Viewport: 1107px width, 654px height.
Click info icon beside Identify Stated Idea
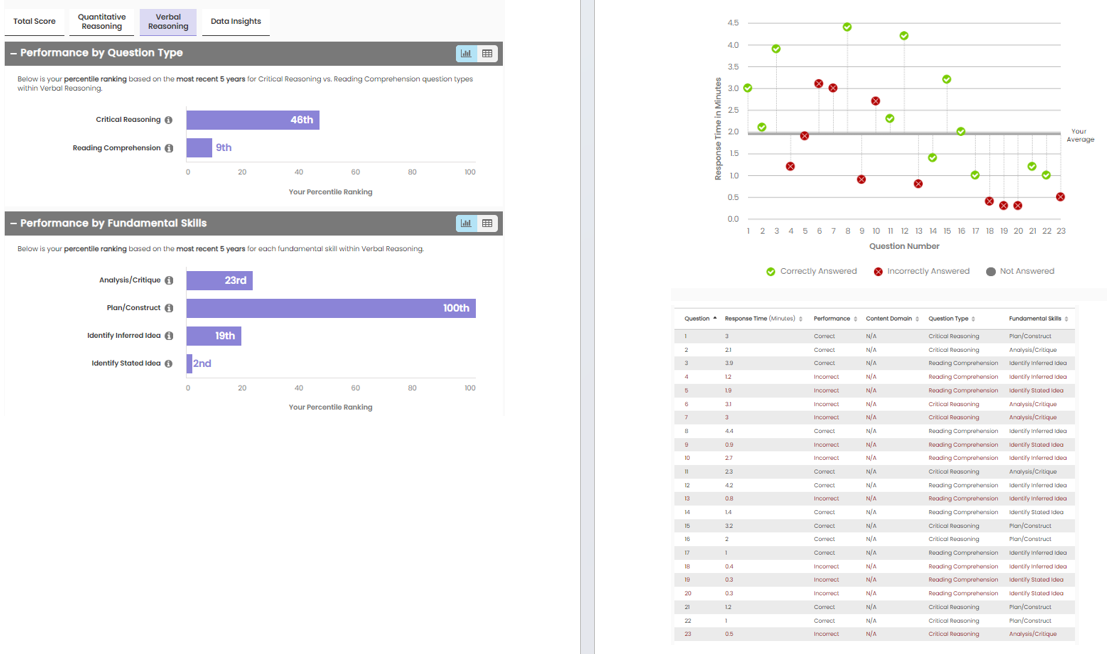click(x=168, y=364)
